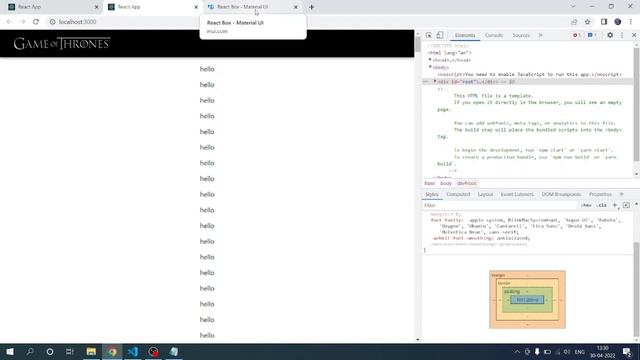Open the Elements tab in DevTools
The height and width of the screenshot is (360, 640).
click(465, 36)
